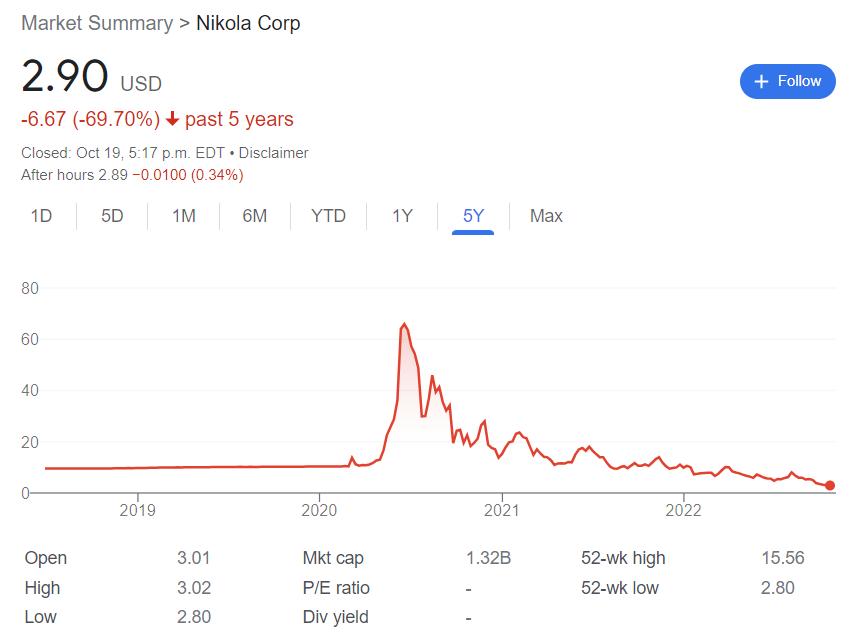Click the Nikola Corp title text

248,23
